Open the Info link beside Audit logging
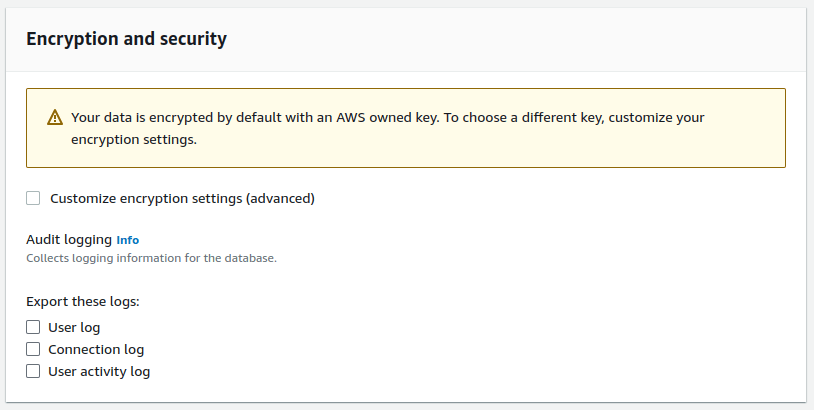 128,240
